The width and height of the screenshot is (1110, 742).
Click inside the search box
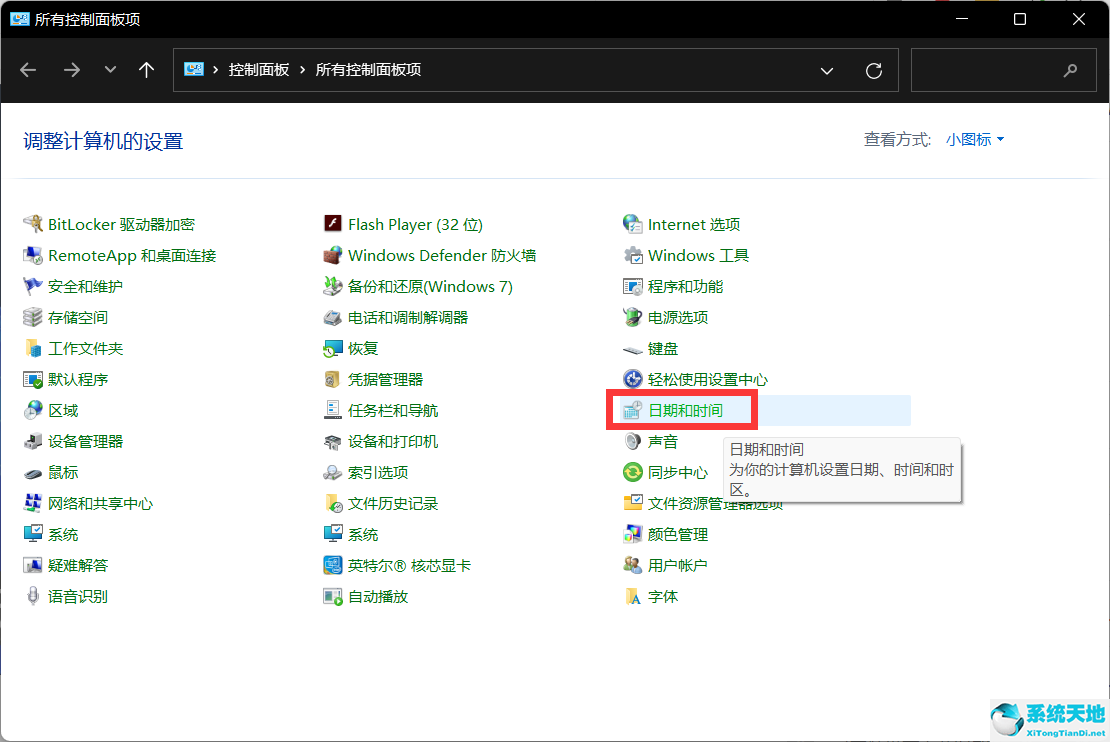(1000, 70)
